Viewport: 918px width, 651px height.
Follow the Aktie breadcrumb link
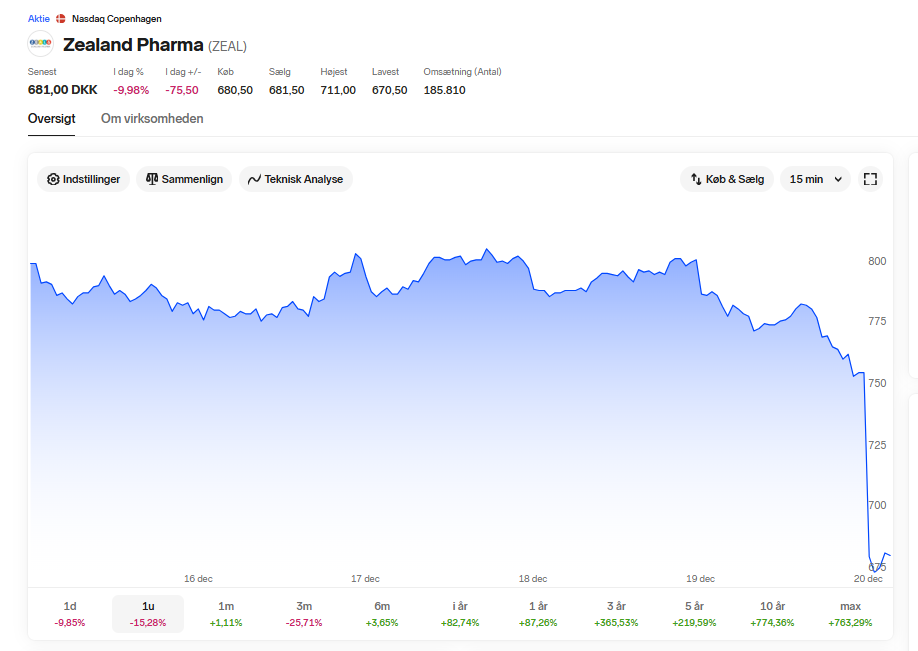point(39,19)
